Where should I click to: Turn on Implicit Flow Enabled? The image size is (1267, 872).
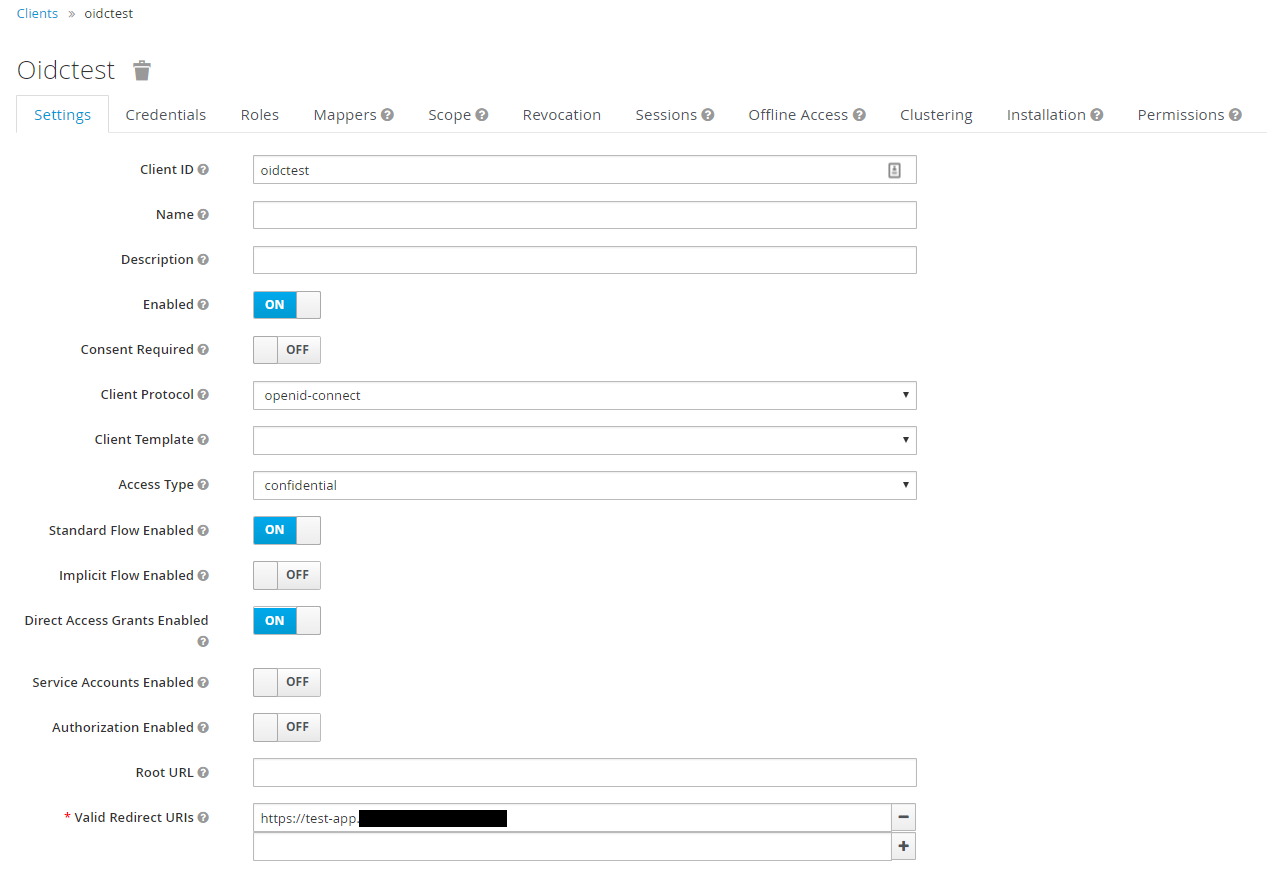tap(286, 575)
